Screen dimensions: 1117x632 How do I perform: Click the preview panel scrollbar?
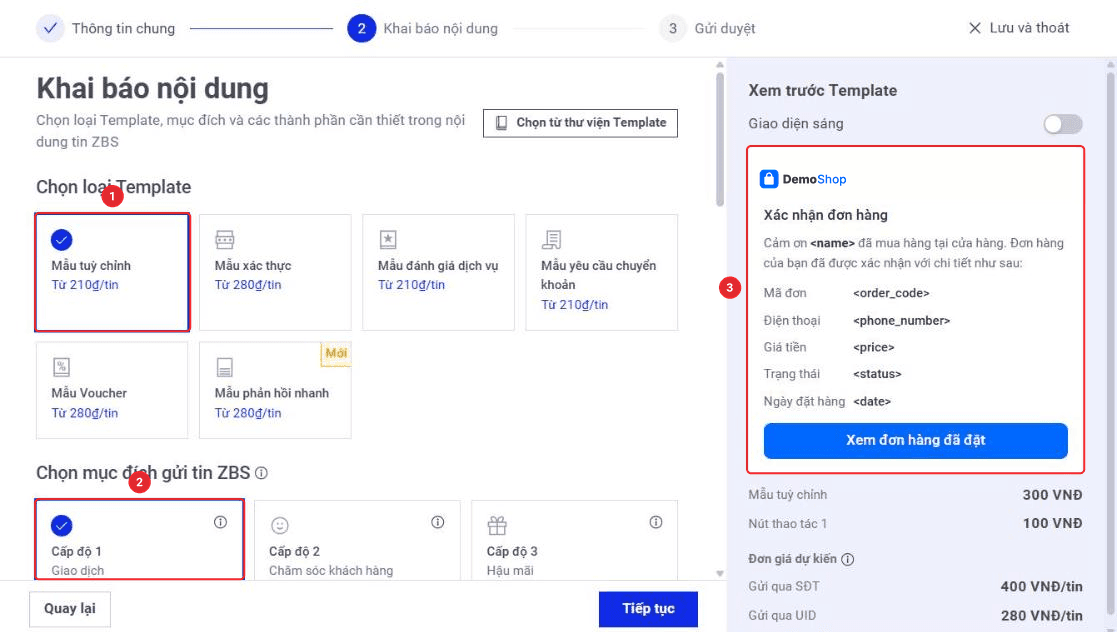coord(1111,342)
